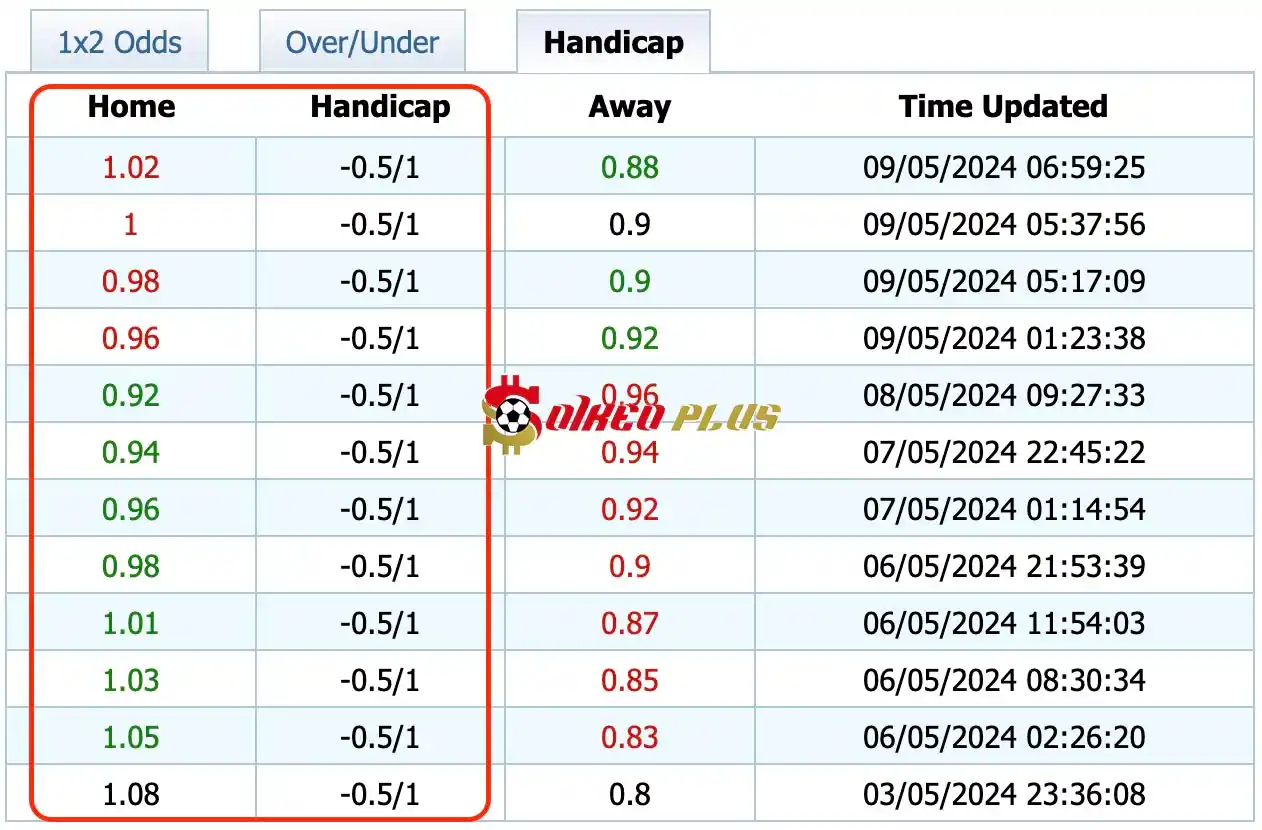Click the Home odds value 1.08
The height and width of the screenshot is (830, 1262).
(131, 795)
